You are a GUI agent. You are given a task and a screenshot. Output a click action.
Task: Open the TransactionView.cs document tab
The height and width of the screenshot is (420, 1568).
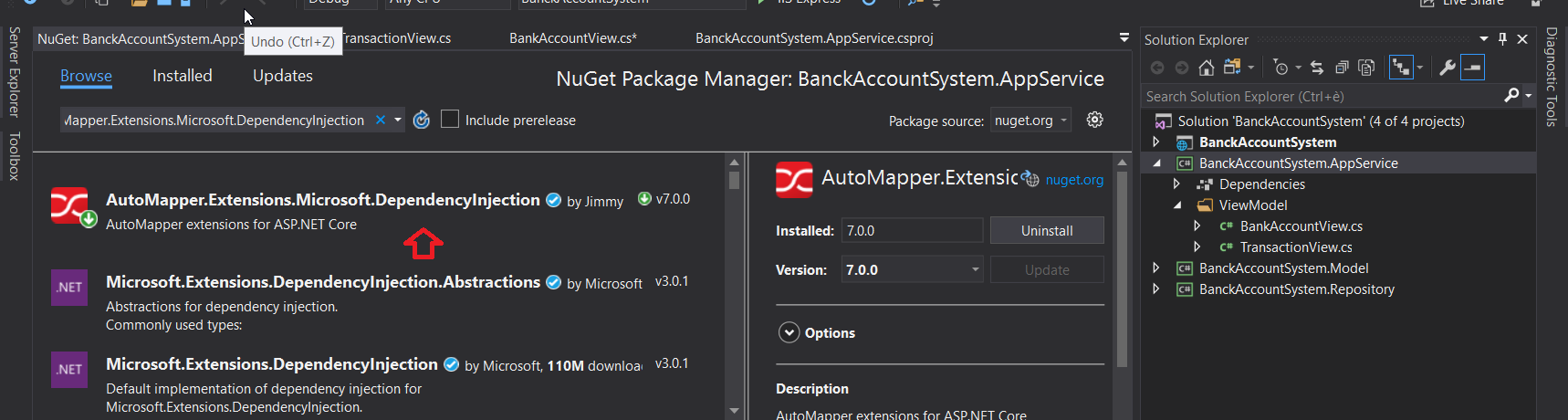pos(397,38)
